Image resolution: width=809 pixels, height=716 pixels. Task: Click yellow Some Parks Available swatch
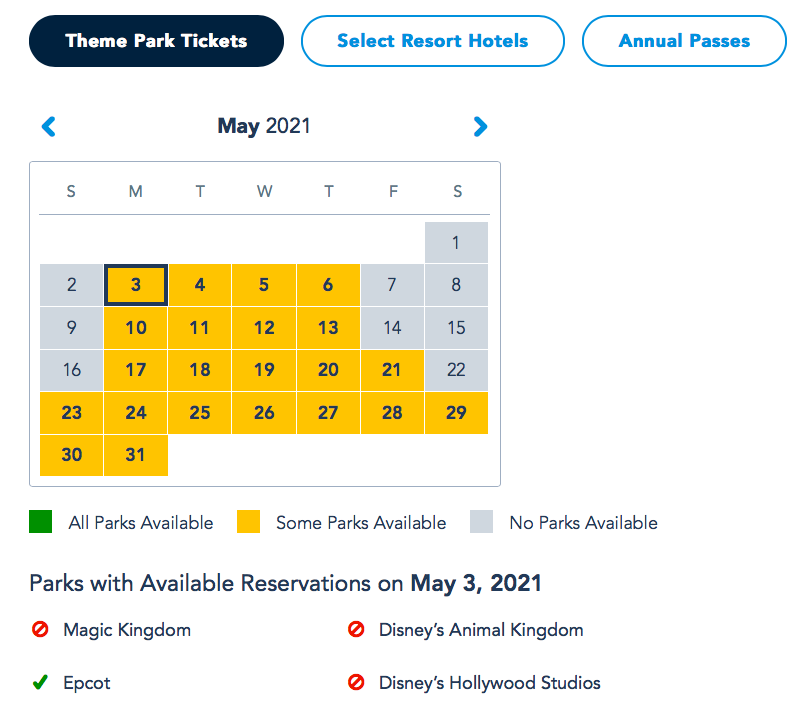click(248, 522)
